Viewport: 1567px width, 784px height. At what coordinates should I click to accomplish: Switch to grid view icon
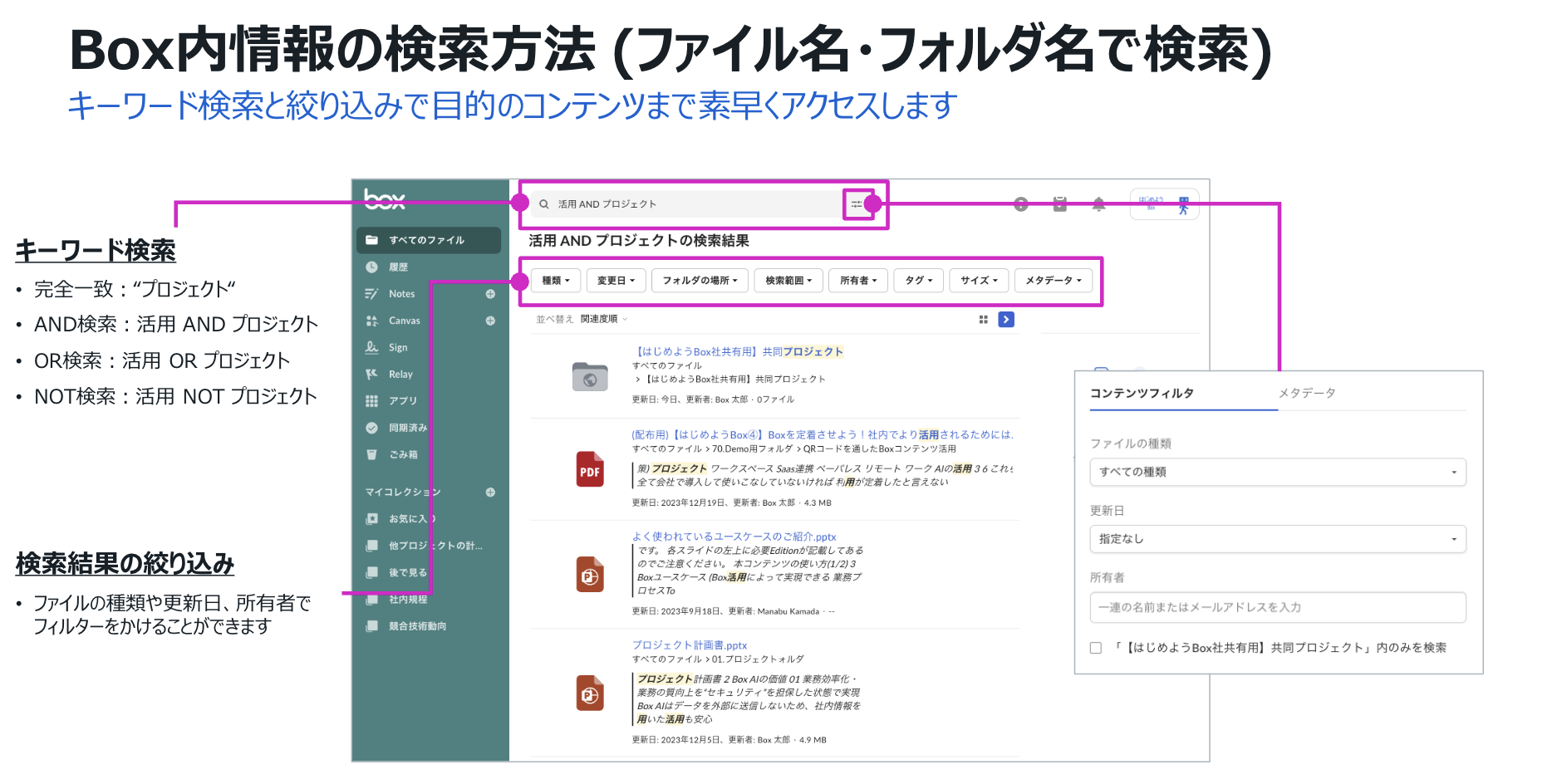(983, 320)
